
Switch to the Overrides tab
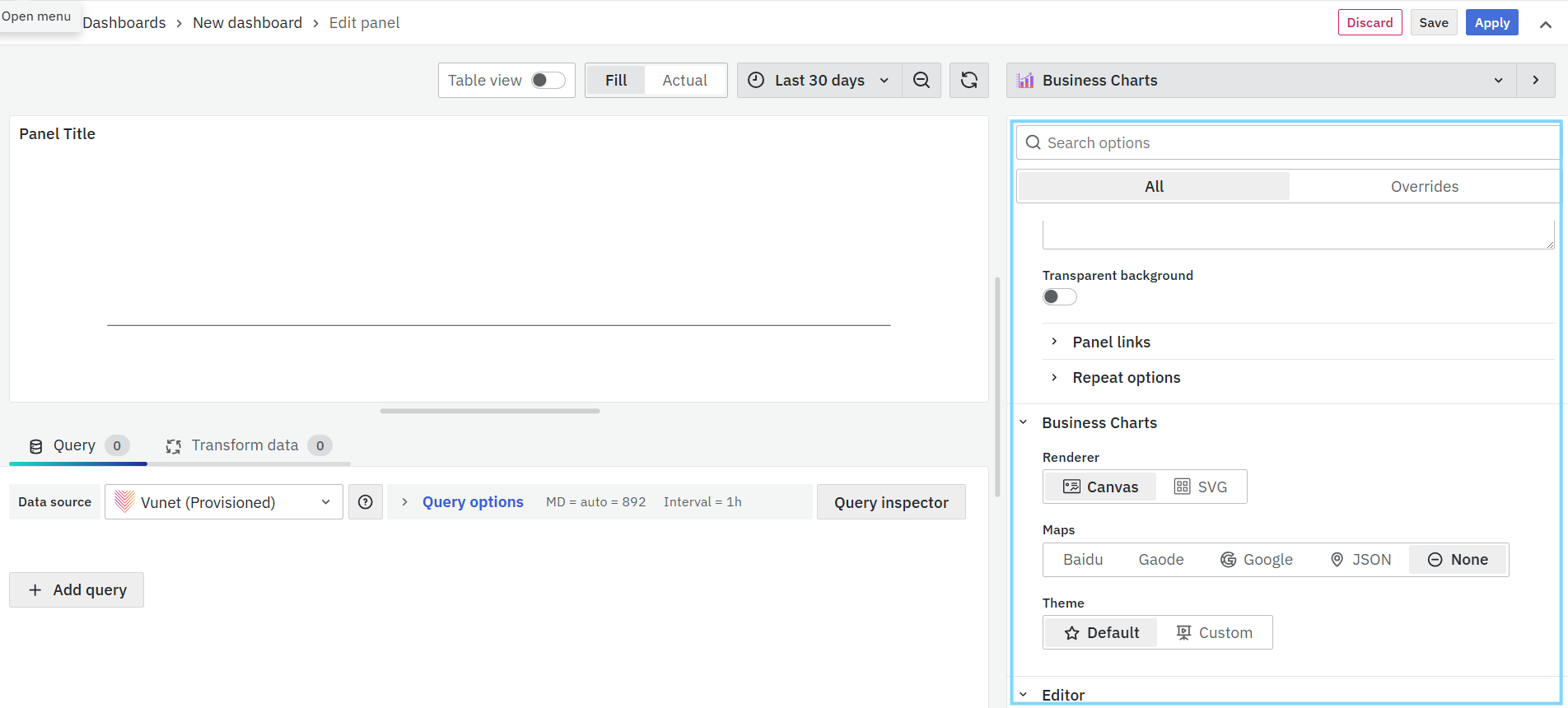click(x=1424, y=187)
